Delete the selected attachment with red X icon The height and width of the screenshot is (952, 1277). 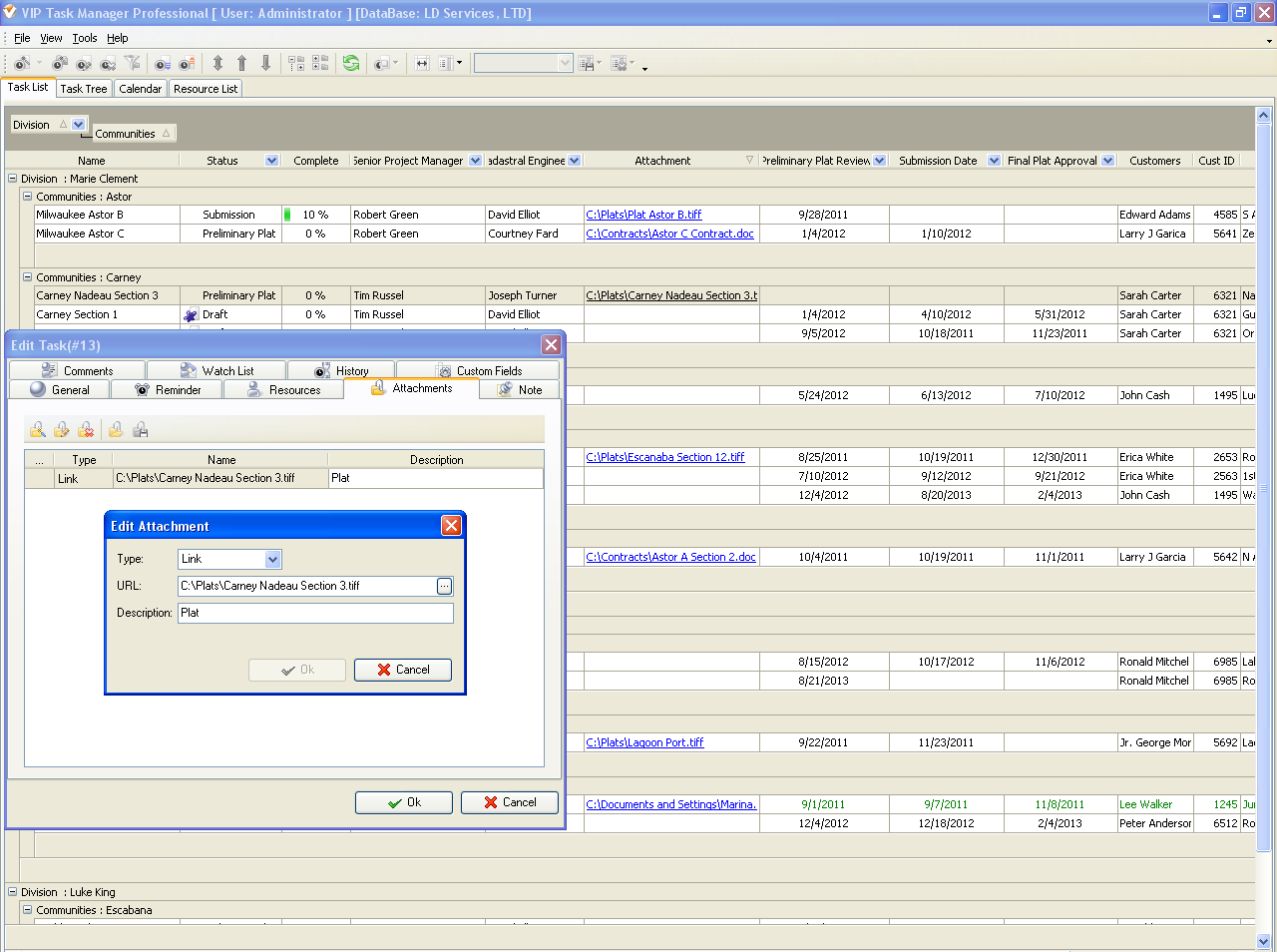(86, 429)
